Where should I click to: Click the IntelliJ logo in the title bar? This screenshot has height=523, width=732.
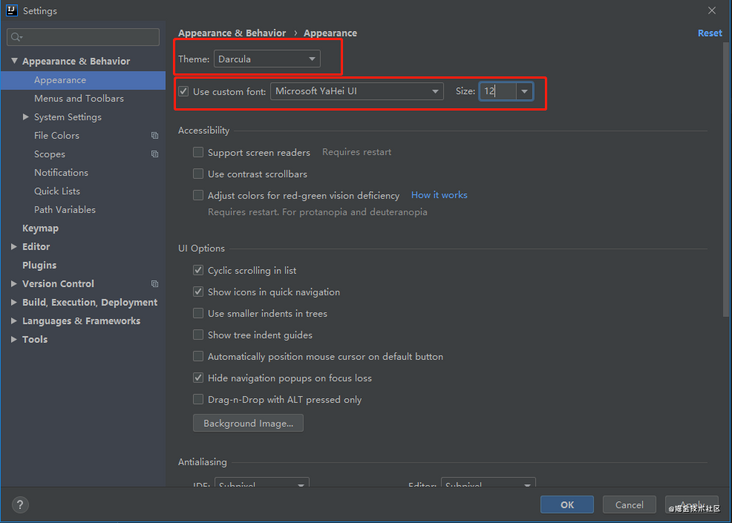pos(11,11)
